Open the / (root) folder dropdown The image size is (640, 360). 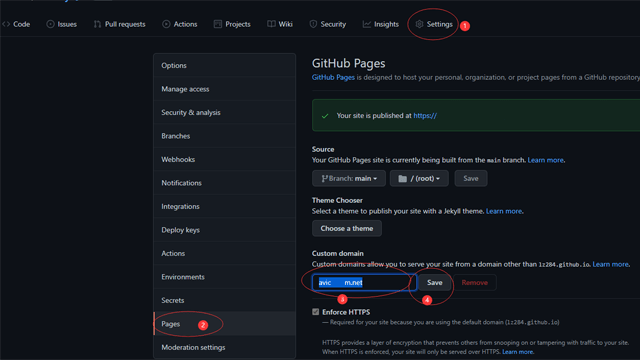[419, 178]
